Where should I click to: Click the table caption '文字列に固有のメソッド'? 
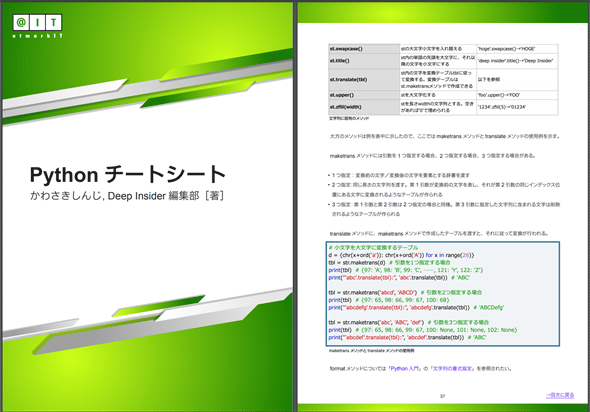[349, 119]
